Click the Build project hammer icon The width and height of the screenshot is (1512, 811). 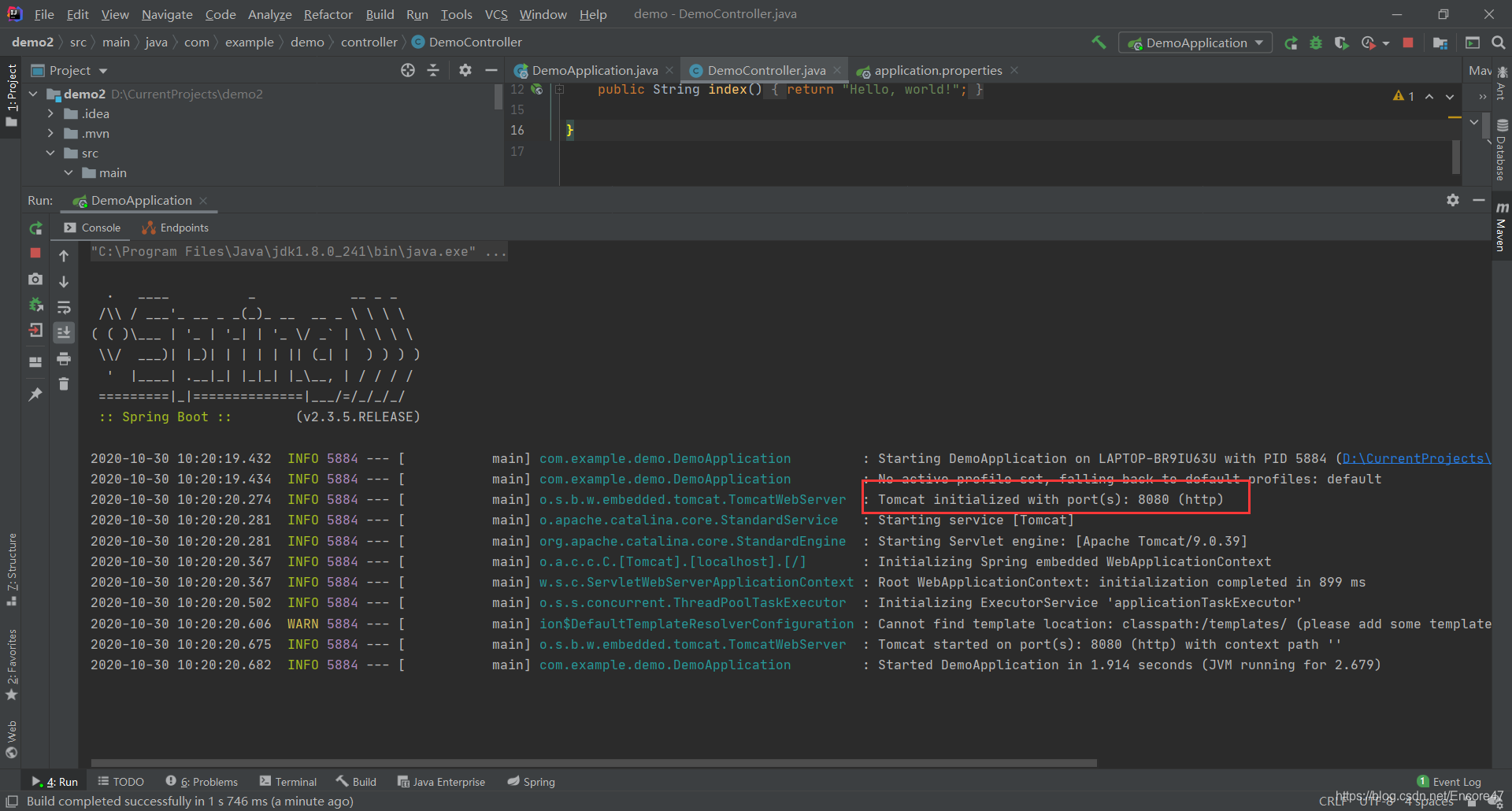pos(1099,43)
